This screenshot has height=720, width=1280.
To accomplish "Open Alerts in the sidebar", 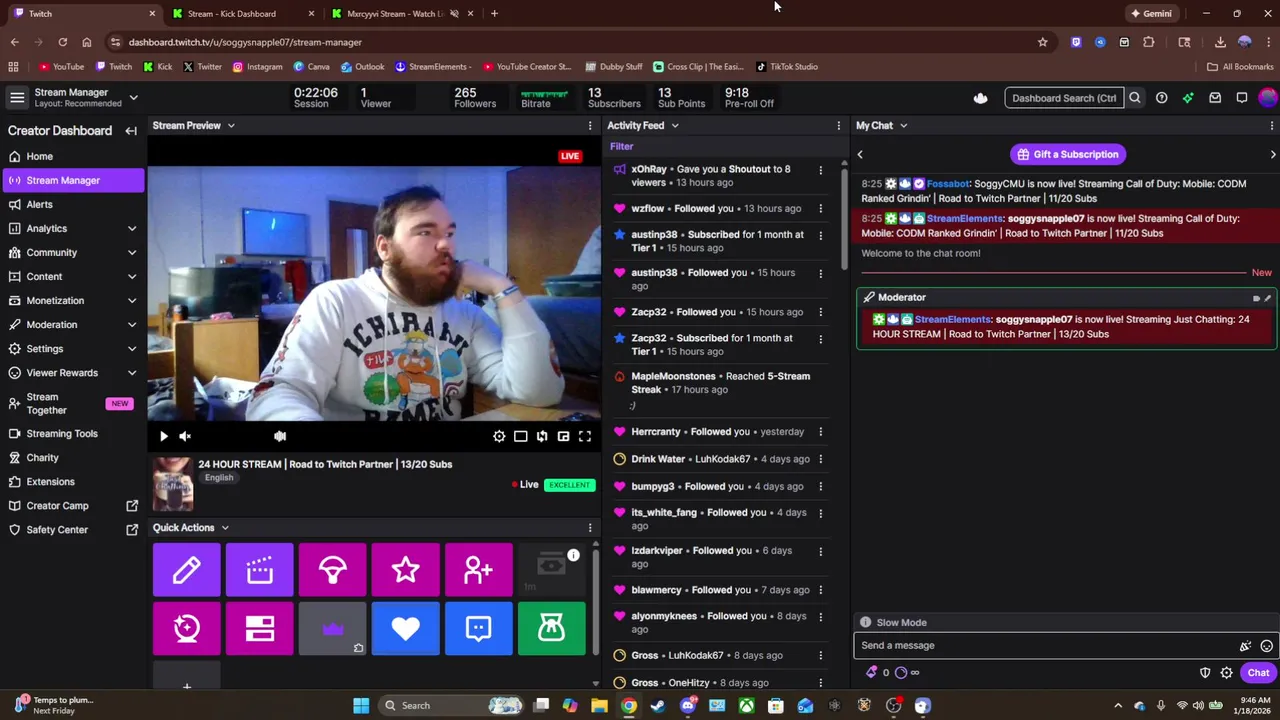I will click(x=73, y=204).
